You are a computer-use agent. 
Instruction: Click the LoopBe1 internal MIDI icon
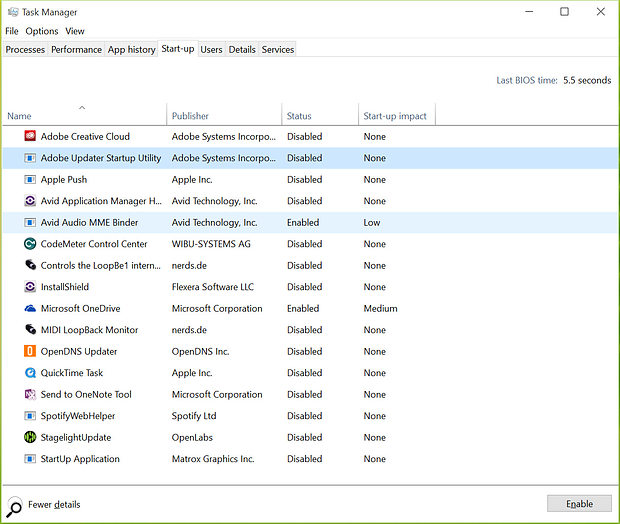tap(30, 265)
